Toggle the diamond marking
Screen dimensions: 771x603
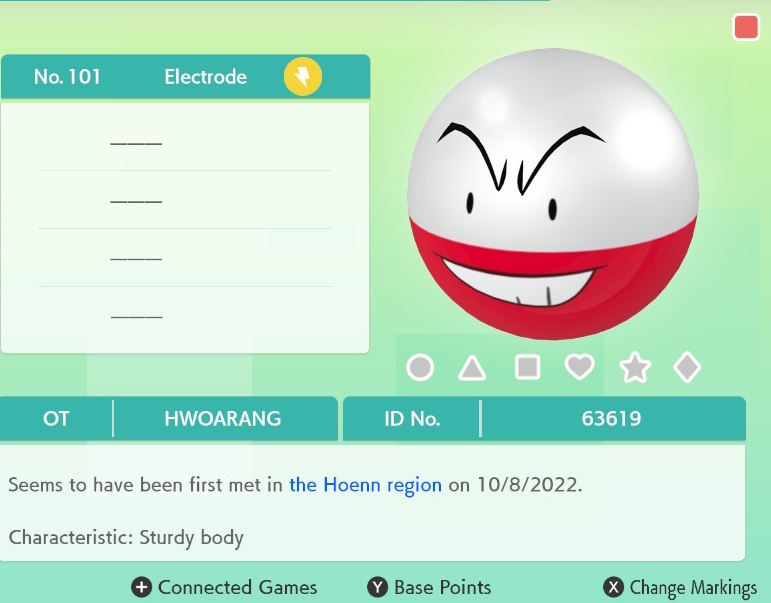point(687,367)
